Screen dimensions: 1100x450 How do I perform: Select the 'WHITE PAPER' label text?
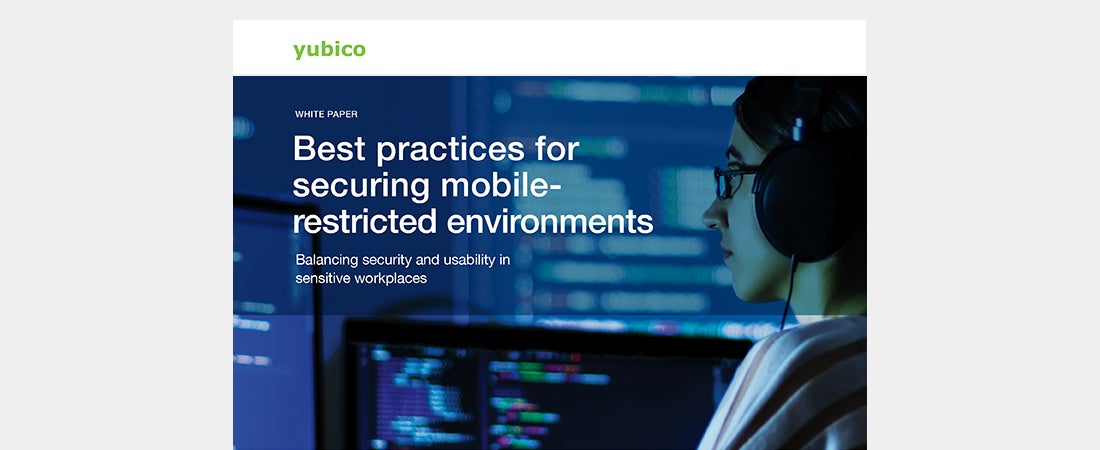[326, 114]
